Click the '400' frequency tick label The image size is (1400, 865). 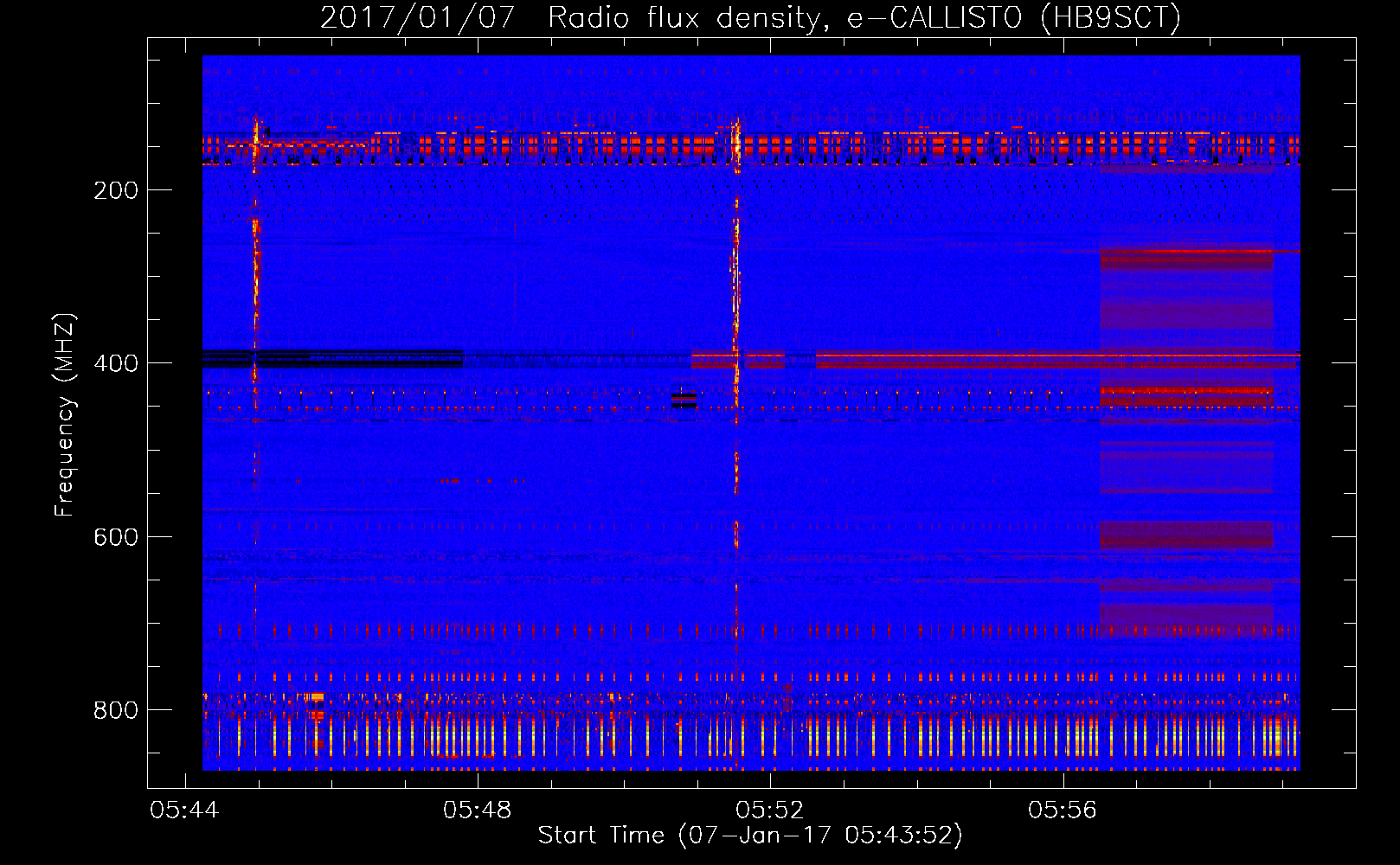pos(116,363)
